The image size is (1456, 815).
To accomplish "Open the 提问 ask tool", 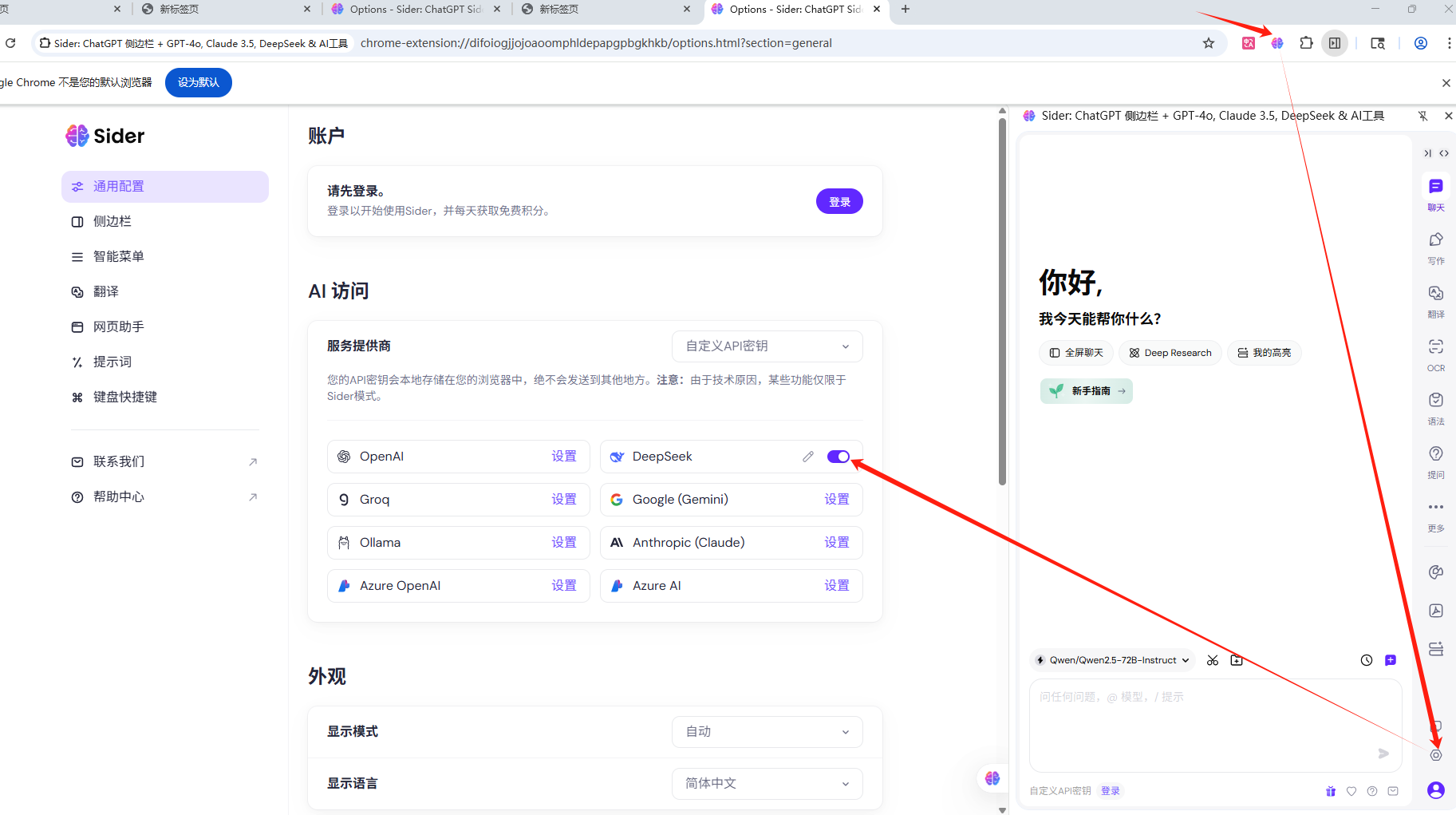I will (1436, 453).
